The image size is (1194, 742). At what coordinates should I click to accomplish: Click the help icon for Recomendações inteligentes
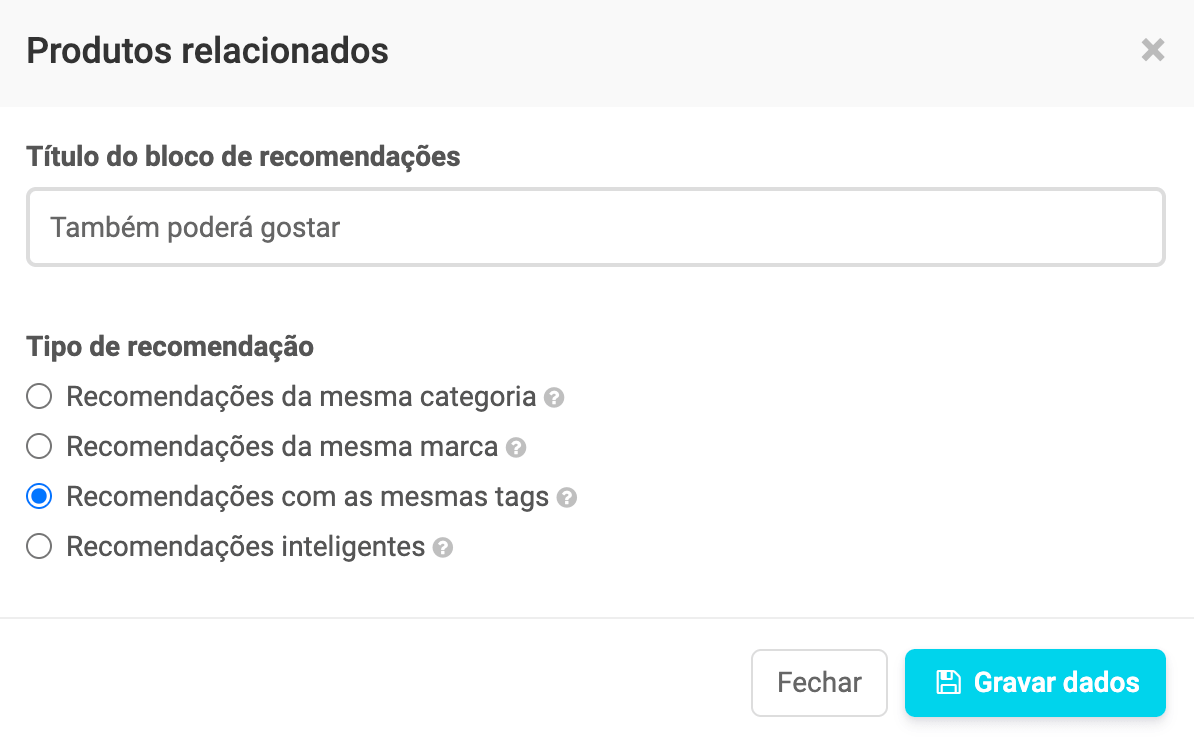click(443, 547)
